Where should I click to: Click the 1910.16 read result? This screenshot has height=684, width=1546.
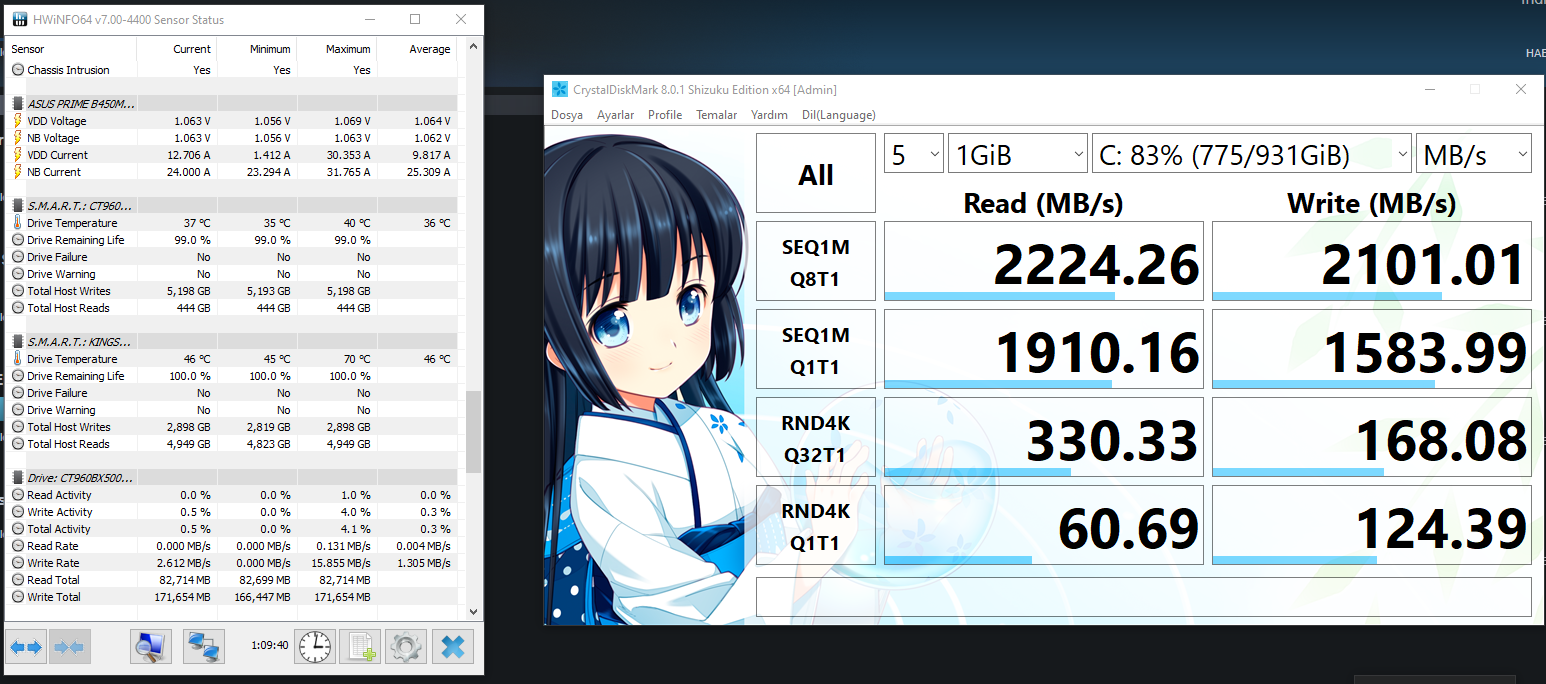click(x=1044, y=350)
